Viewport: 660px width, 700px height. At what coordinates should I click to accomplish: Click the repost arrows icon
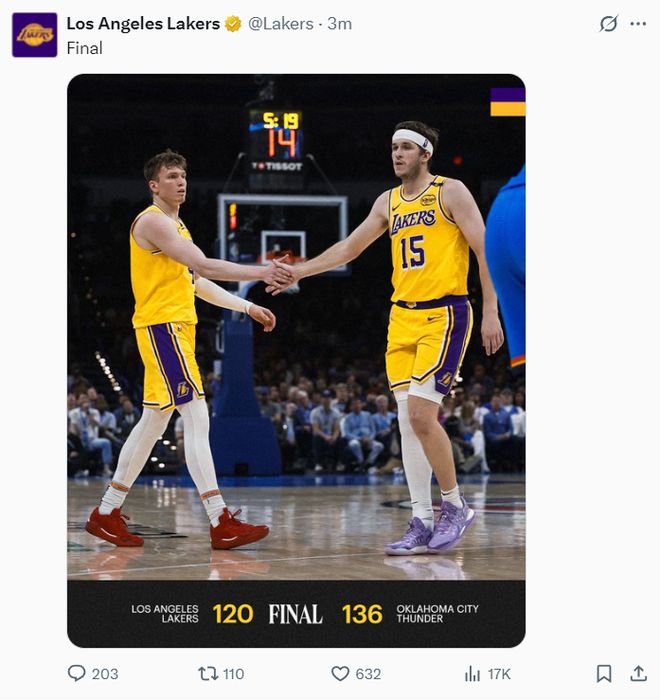208,673
